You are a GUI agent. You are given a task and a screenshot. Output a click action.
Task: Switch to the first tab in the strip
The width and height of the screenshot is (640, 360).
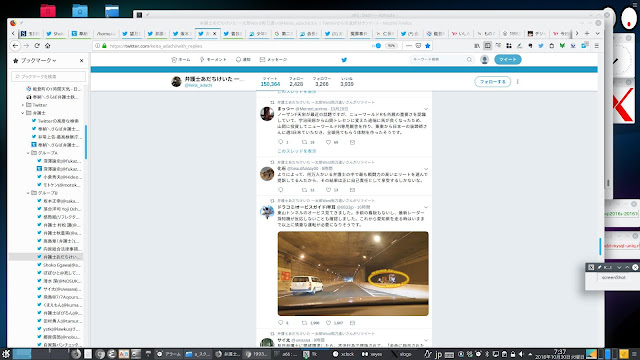click(30, 33)
